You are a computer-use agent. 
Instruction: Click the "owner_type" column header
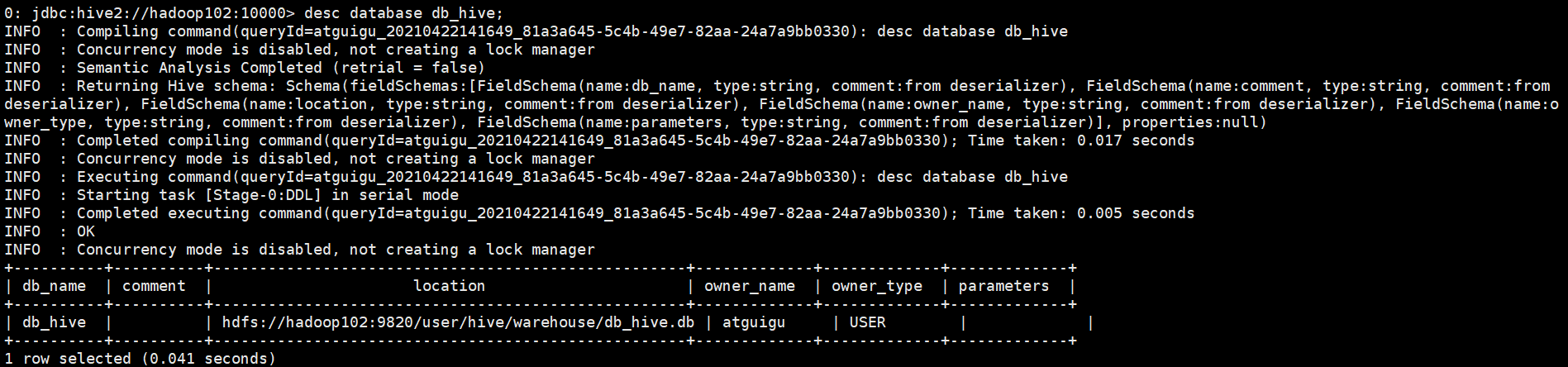pyautogui.click(x=877, y=286)
